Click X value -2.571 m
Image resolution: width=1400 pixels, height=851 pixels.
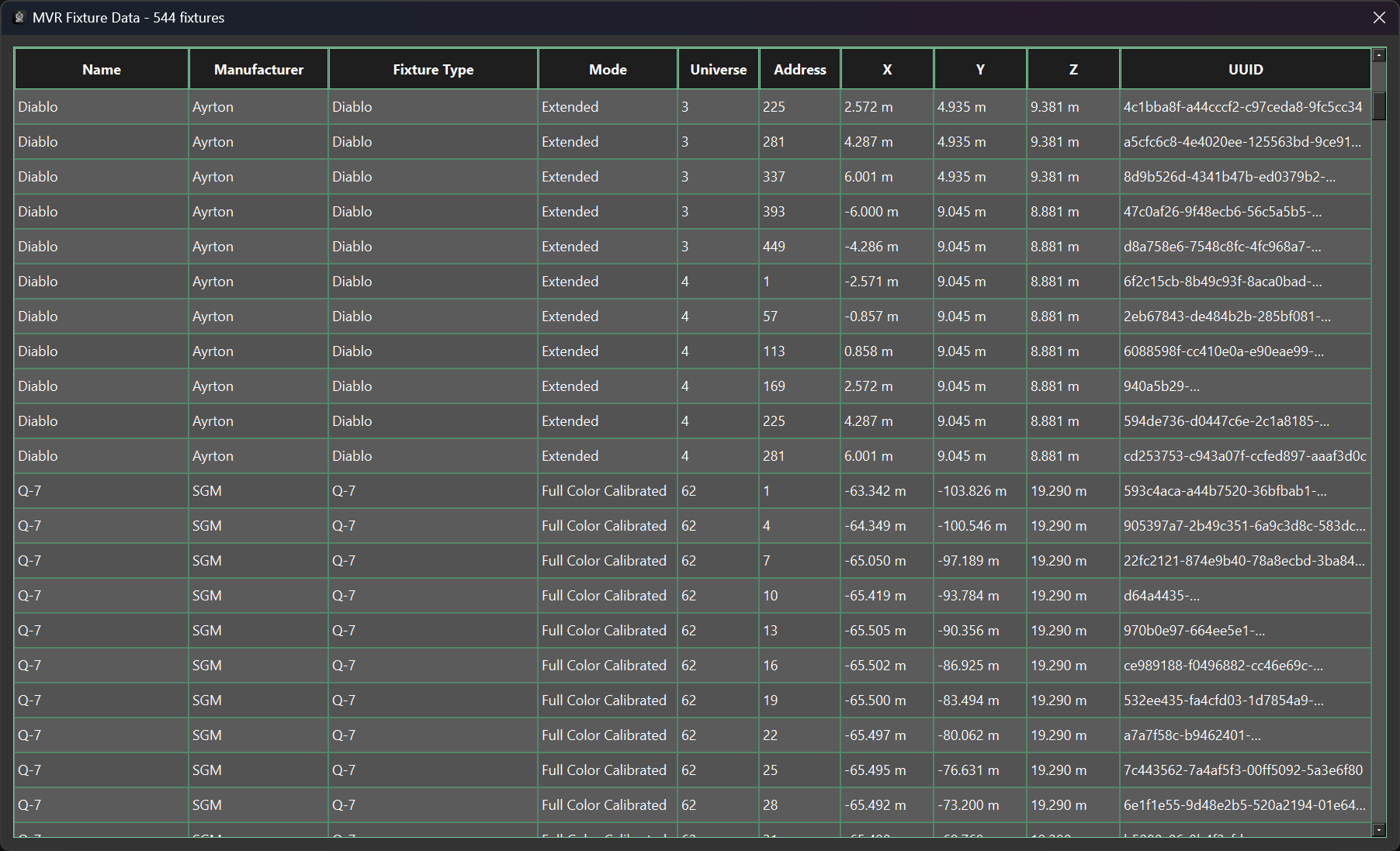tap(887, 282)
